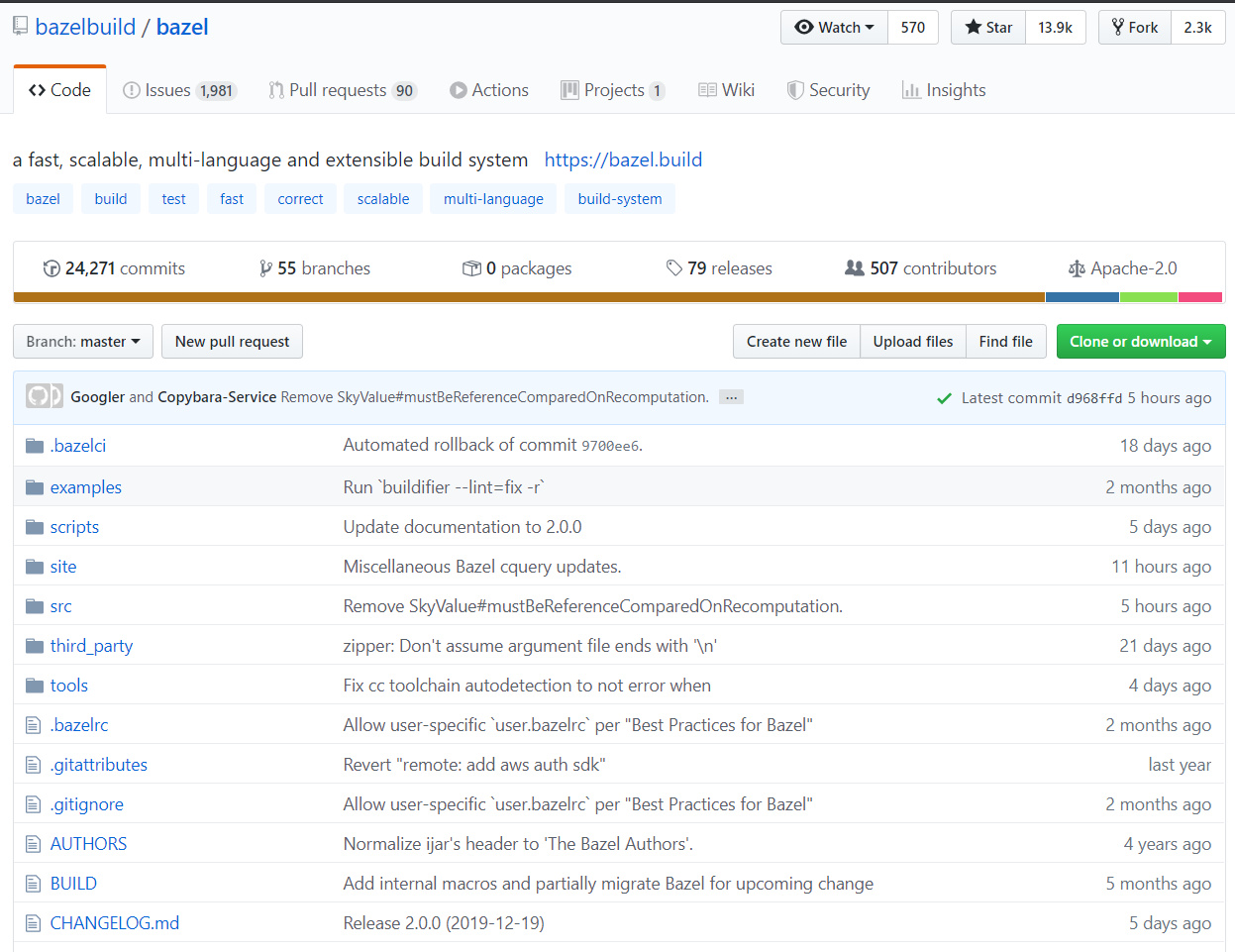Click the .gitignore file icon

coord(34,804)
